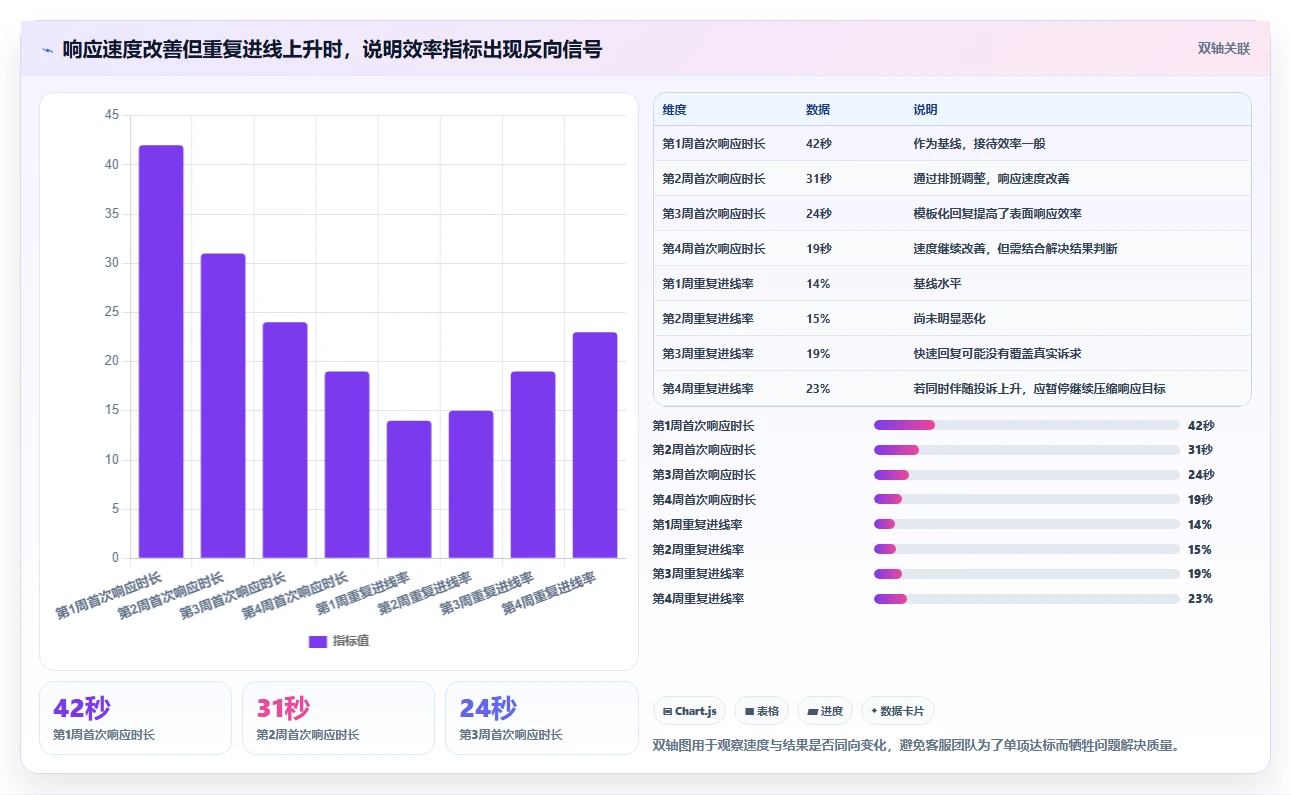Click the description 作为基线，接待效率一般
The image size is (1291, 795).
click(979, 144)
